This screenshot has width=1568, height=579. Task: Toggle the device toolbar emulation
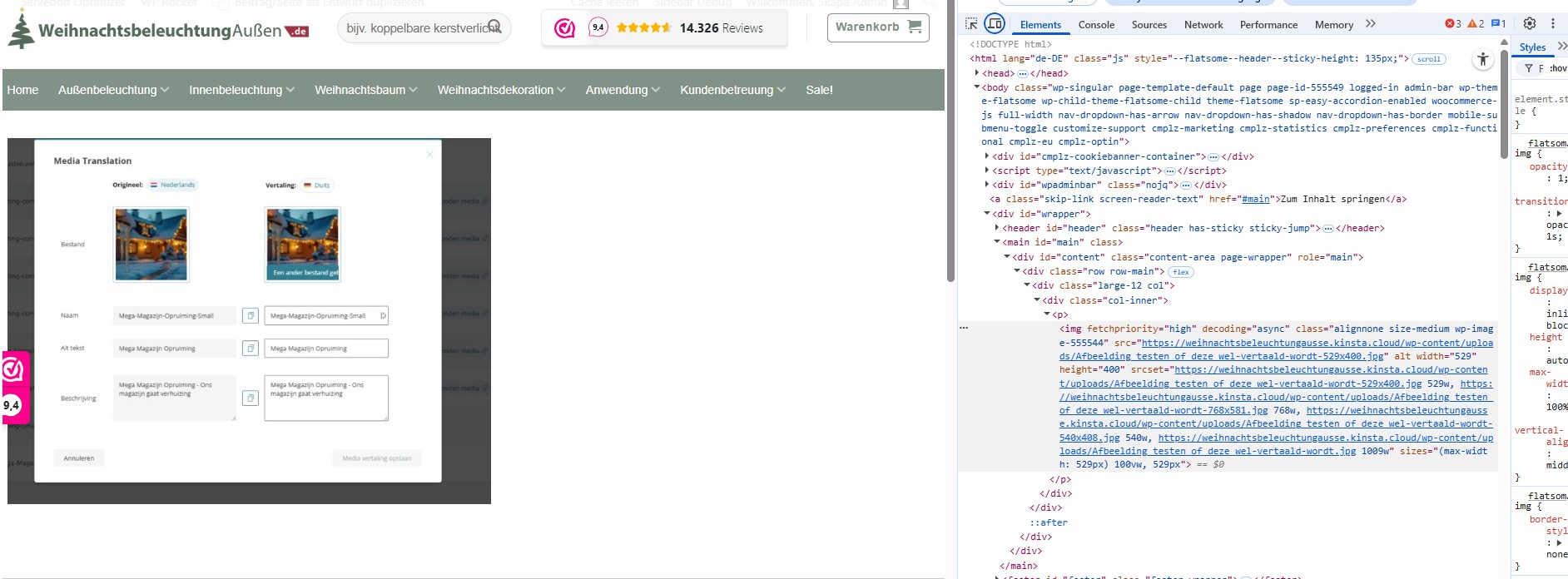click(995, 24)
